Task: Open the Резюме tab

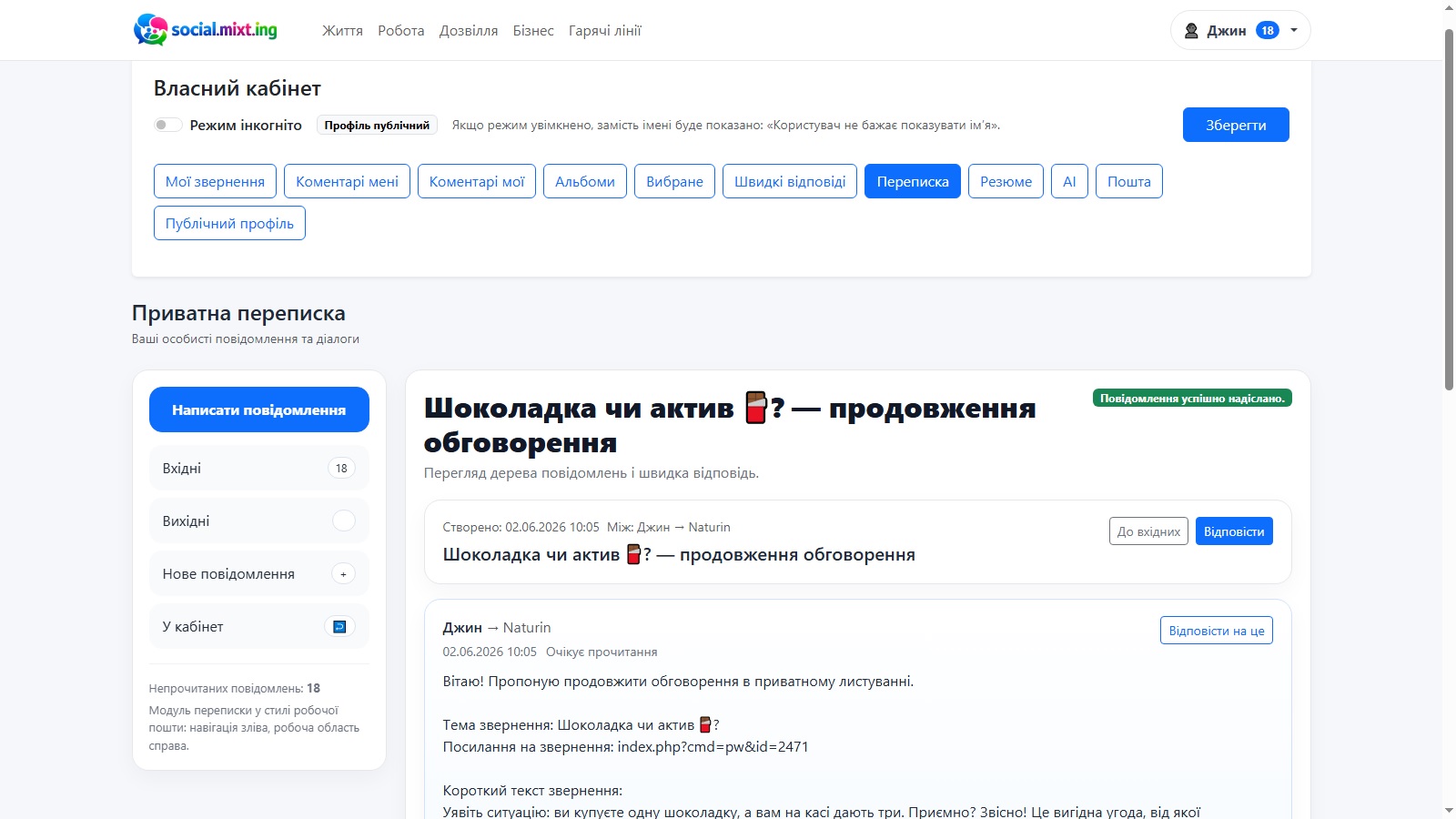Action: tap(1006, 181)
